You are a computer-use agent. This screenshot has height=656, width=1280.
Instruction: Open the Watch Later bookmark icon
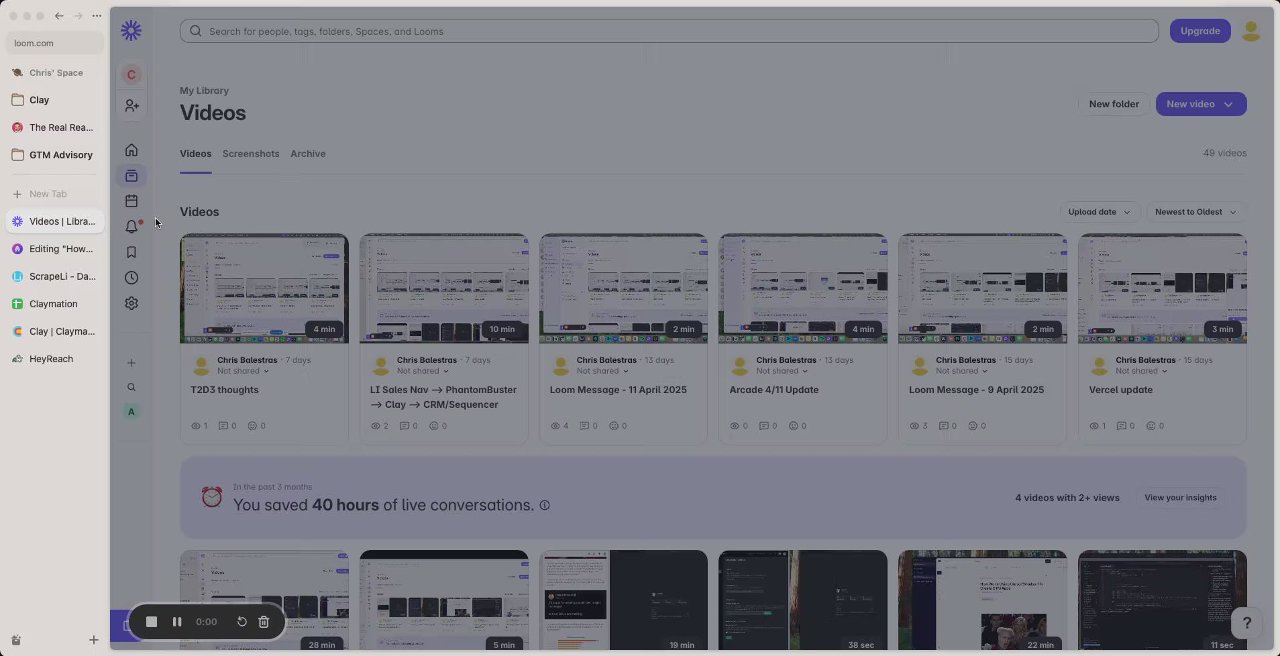click(x=131, y=252)
